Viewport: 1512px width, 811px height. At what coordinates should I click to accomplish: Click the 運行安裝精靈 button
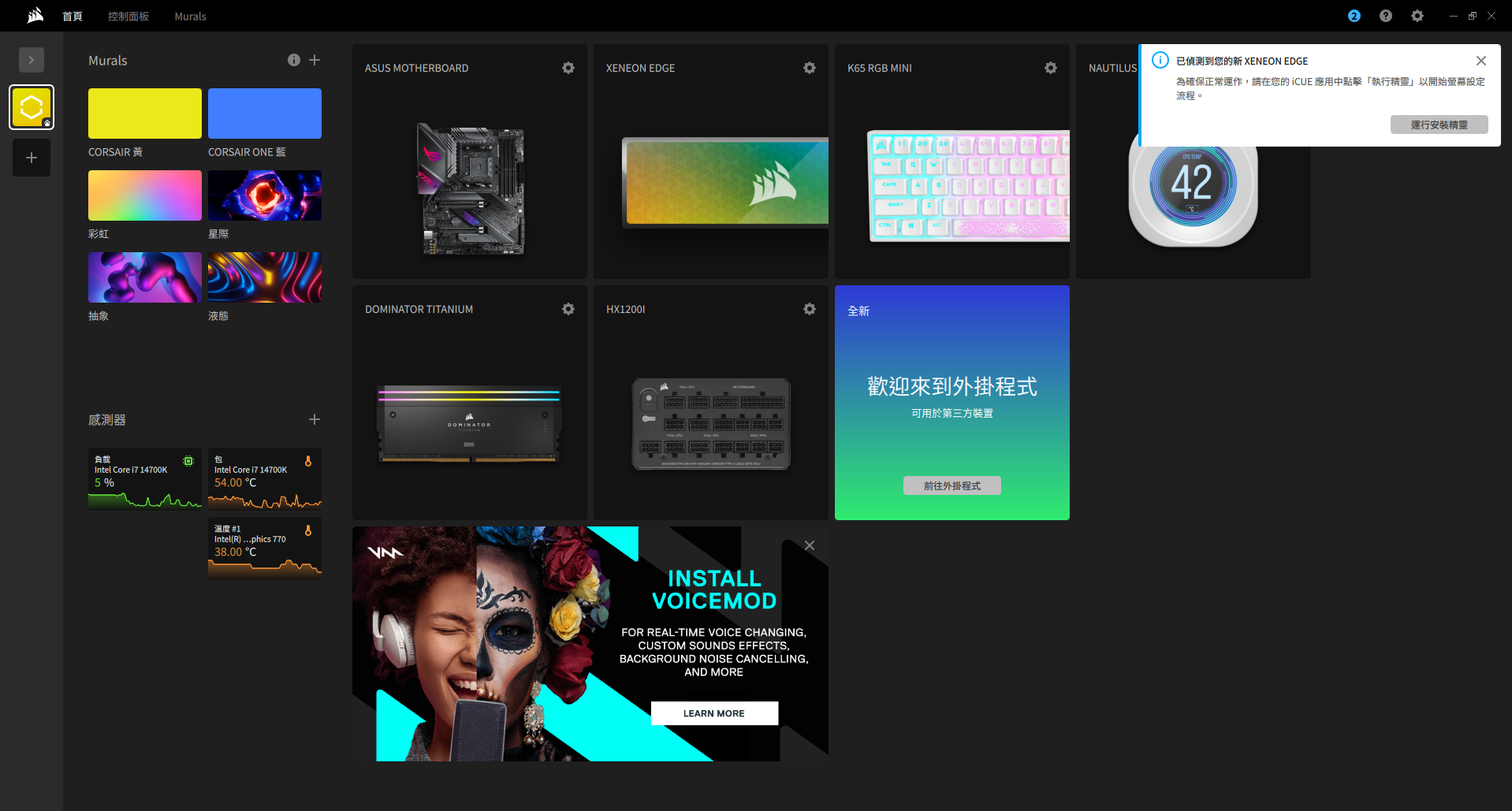[x=1439, y=125]
